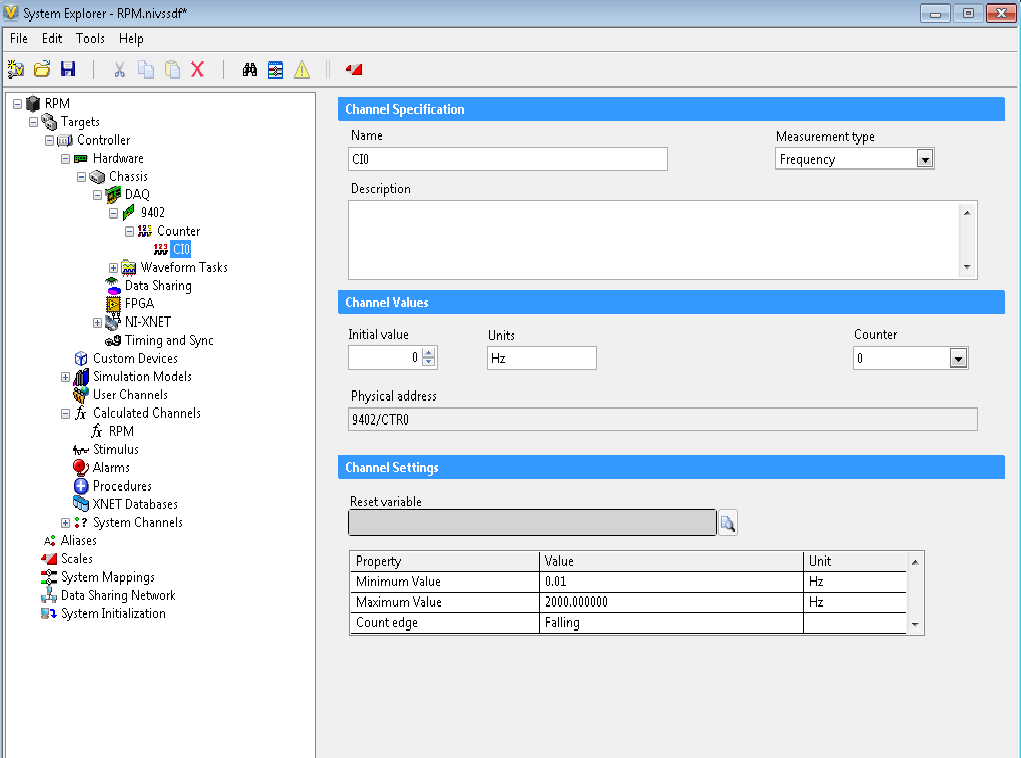
Task: Click the XNET Databases icon
Action: [81, 504]
